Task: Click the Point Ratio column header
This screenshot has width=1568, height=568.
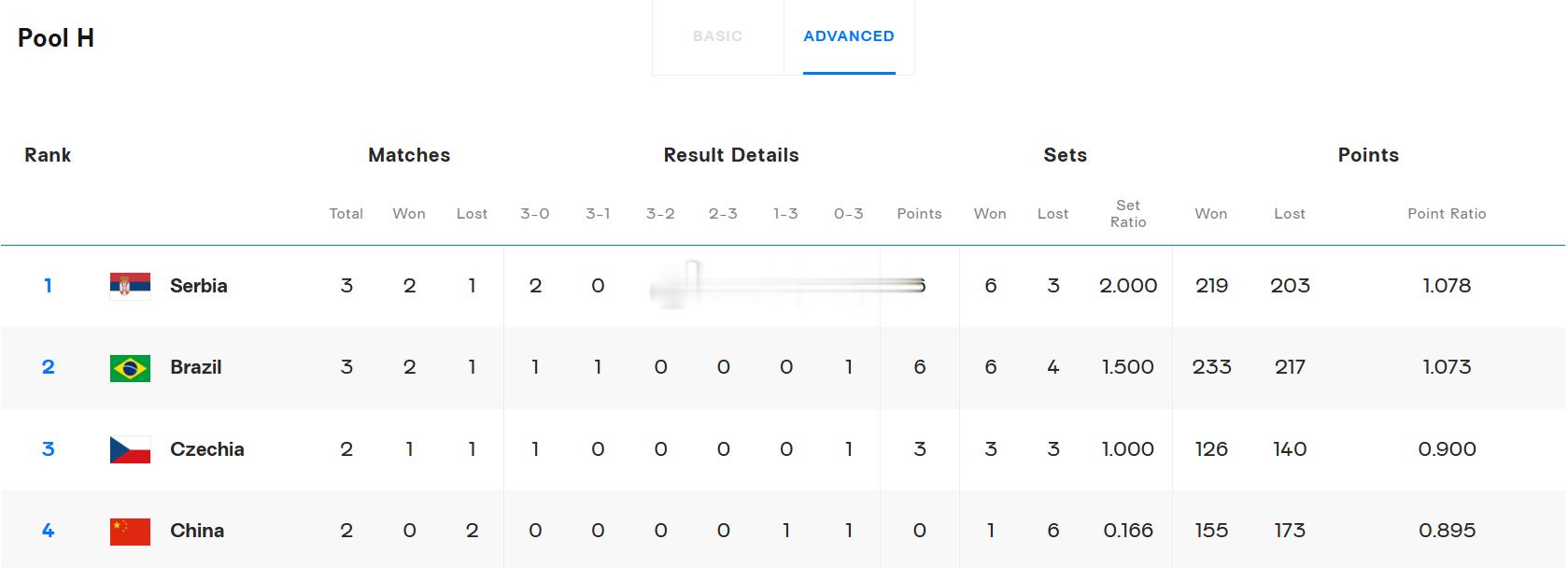Action: (x=1447, y=214)
